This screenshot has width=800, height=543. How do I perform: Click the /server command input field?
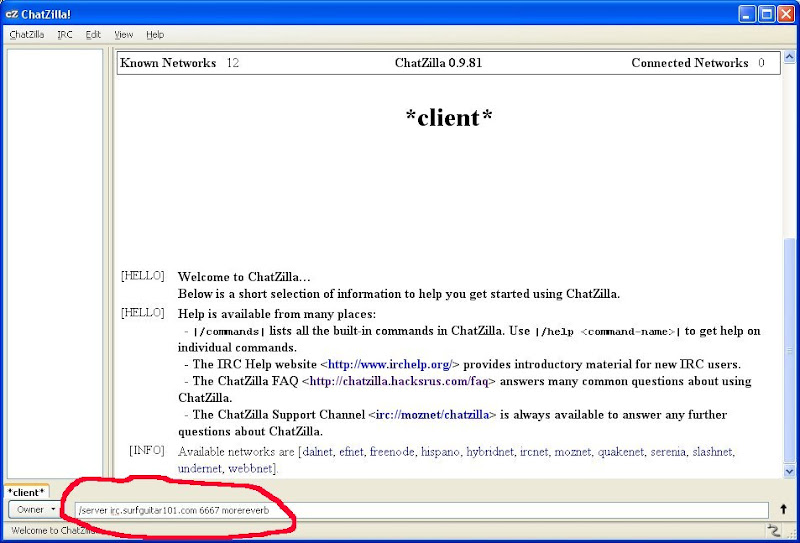(x=420, y=510)
